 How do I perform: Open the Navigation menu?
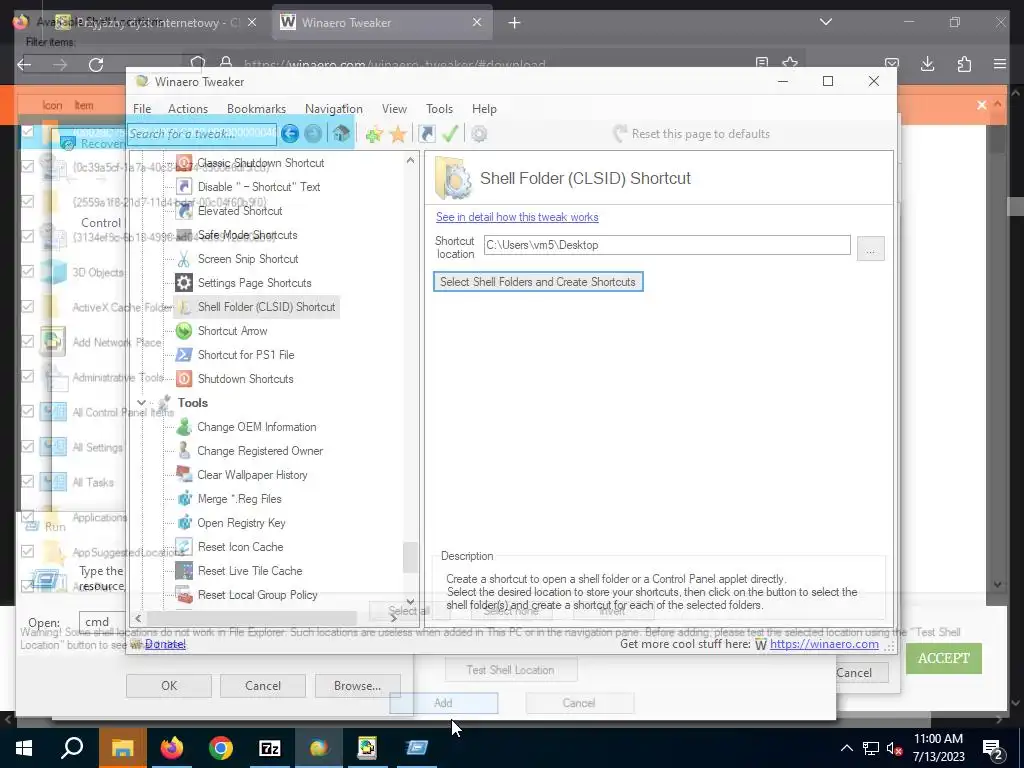point(334,109)
